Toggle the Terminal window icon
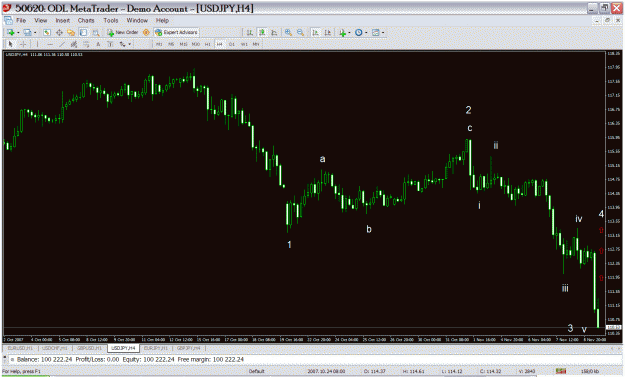 (83, 32)
